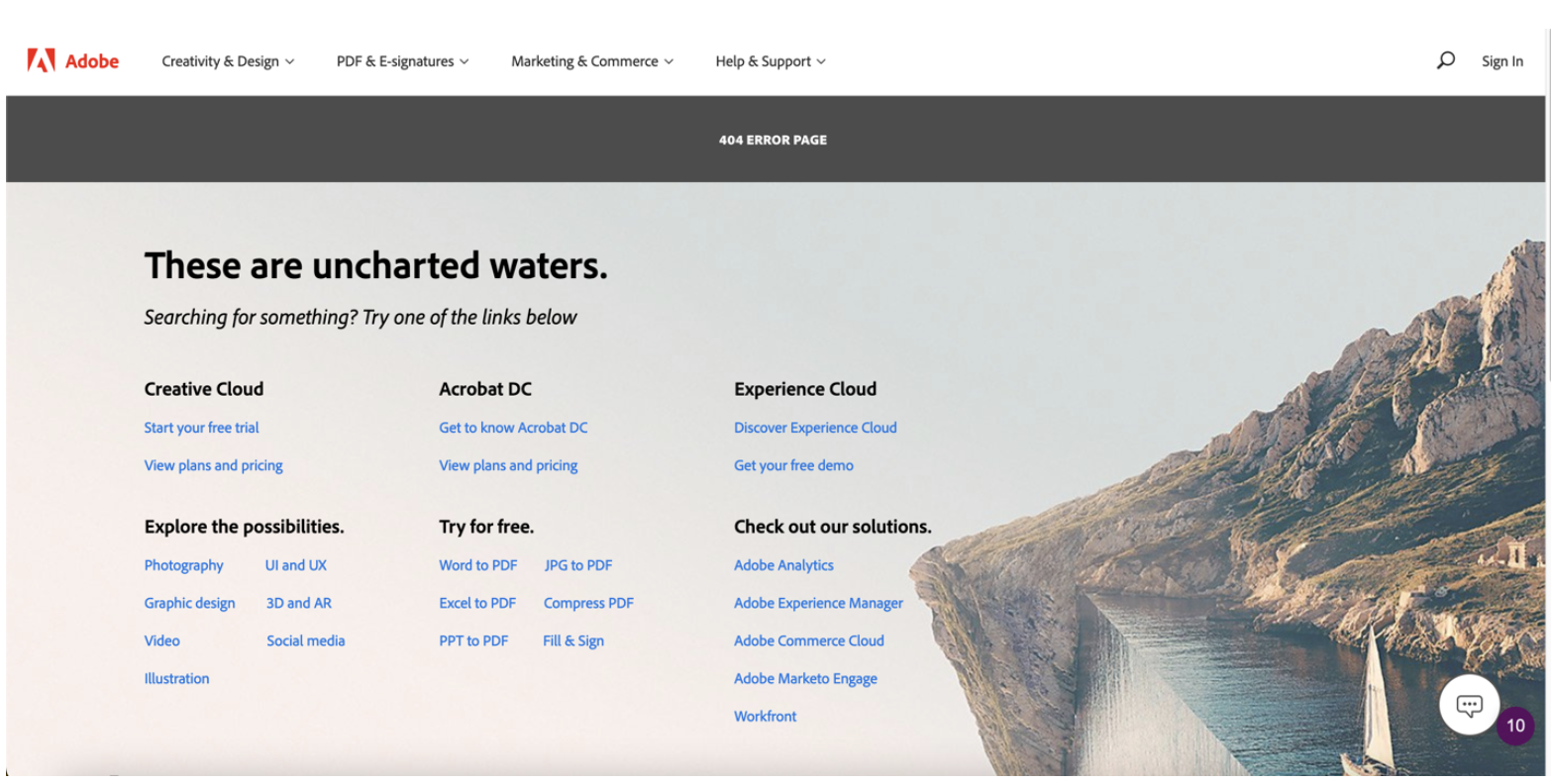Open Adobe Experience Manager link

coord(818,603)
